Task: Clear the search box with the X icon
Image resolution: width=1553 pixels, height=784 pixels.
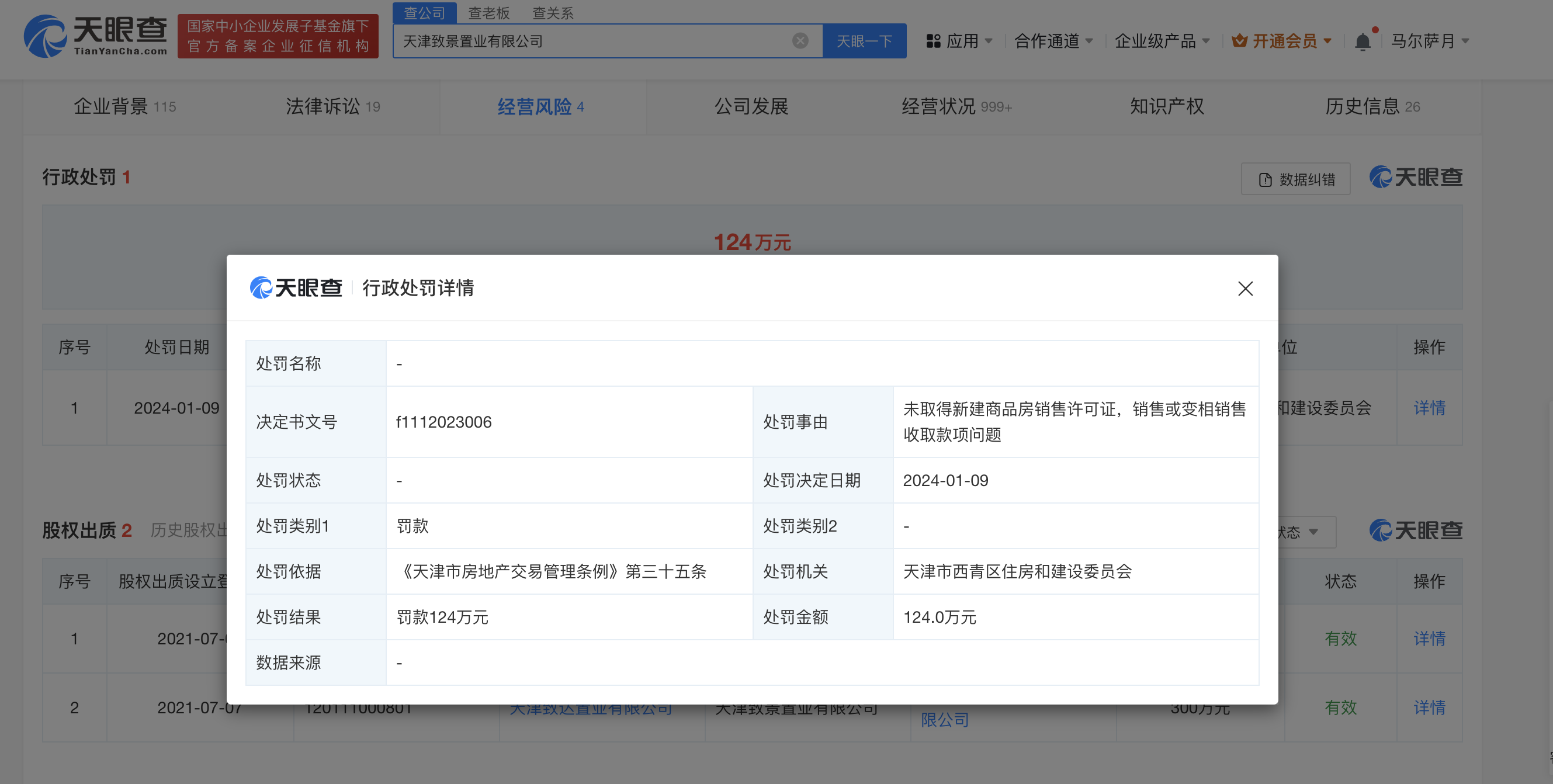Action: 800,41
